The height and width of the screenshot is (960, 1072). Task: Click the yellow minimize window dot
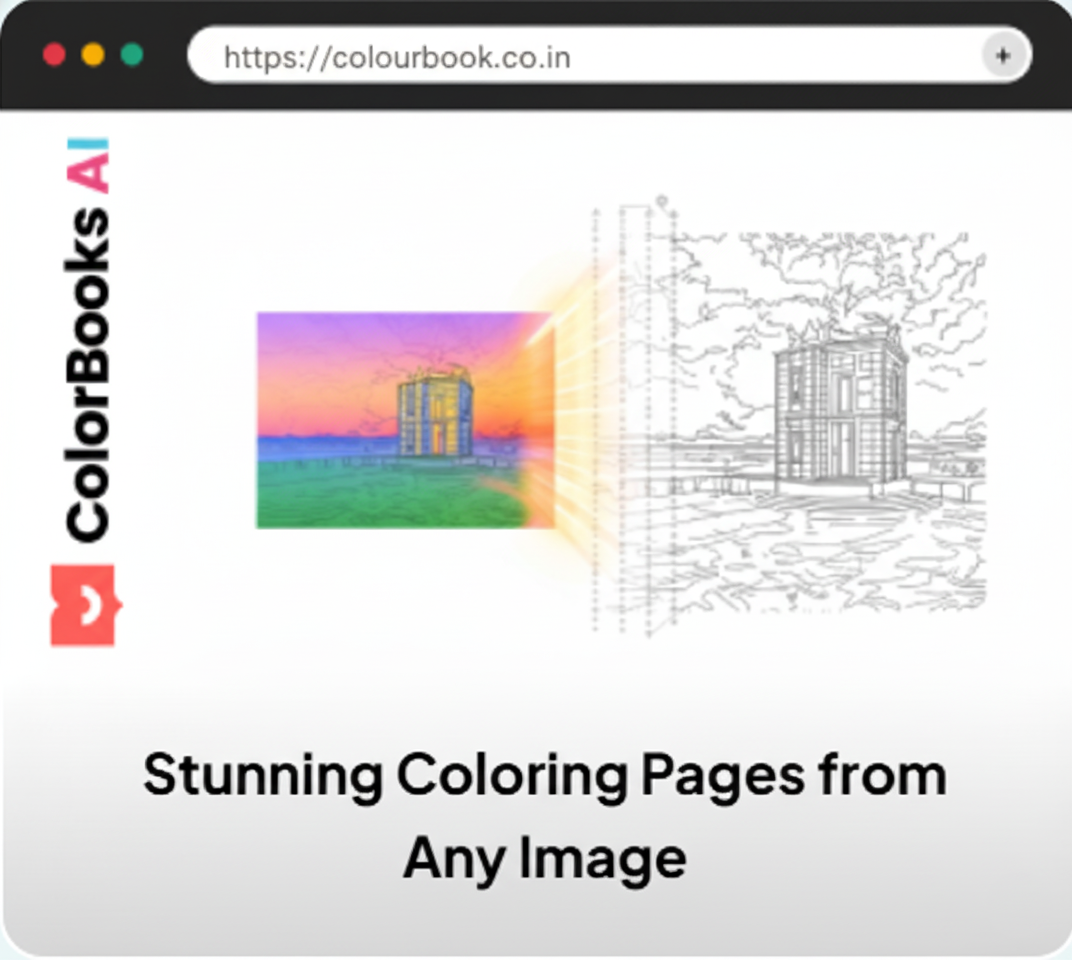[93, 54]
